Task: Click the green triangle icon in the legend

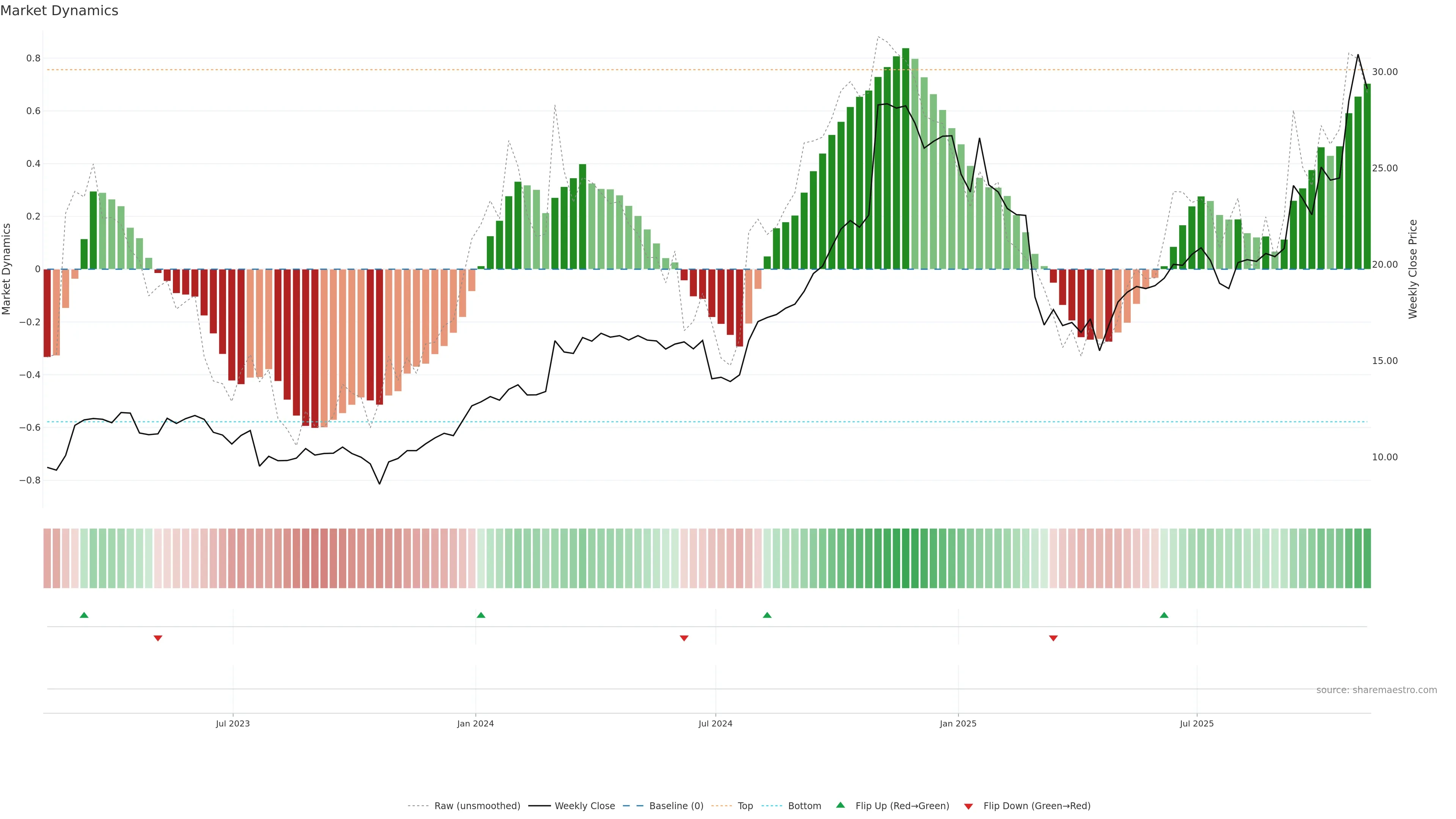Action: tap(841, 805)
